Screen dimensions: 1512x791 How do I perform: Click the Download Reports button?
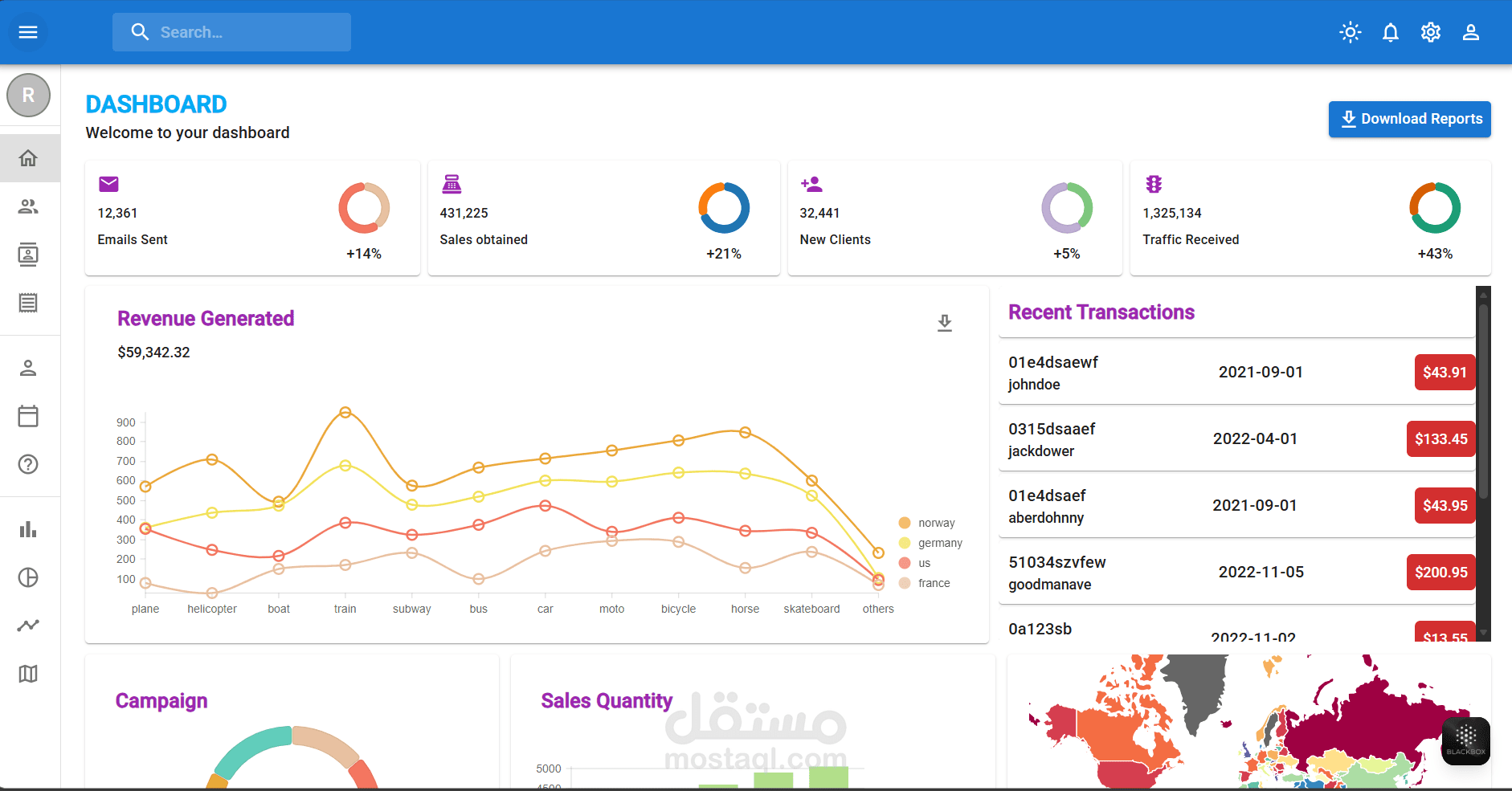pos(1410,119)
